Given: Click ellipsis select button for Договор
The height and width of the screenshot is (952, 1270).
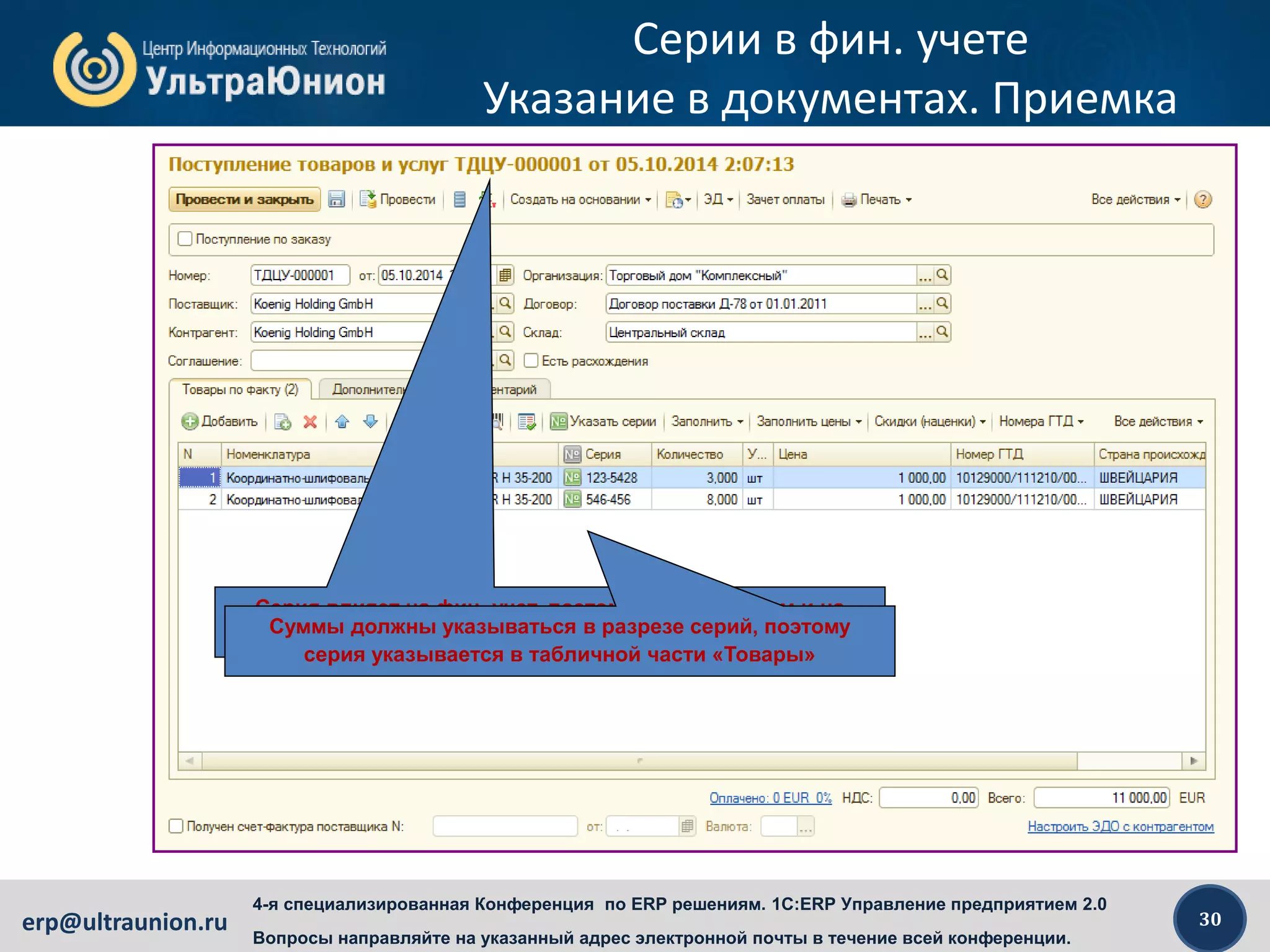Looking at the screenshot, I should point(925,304).
